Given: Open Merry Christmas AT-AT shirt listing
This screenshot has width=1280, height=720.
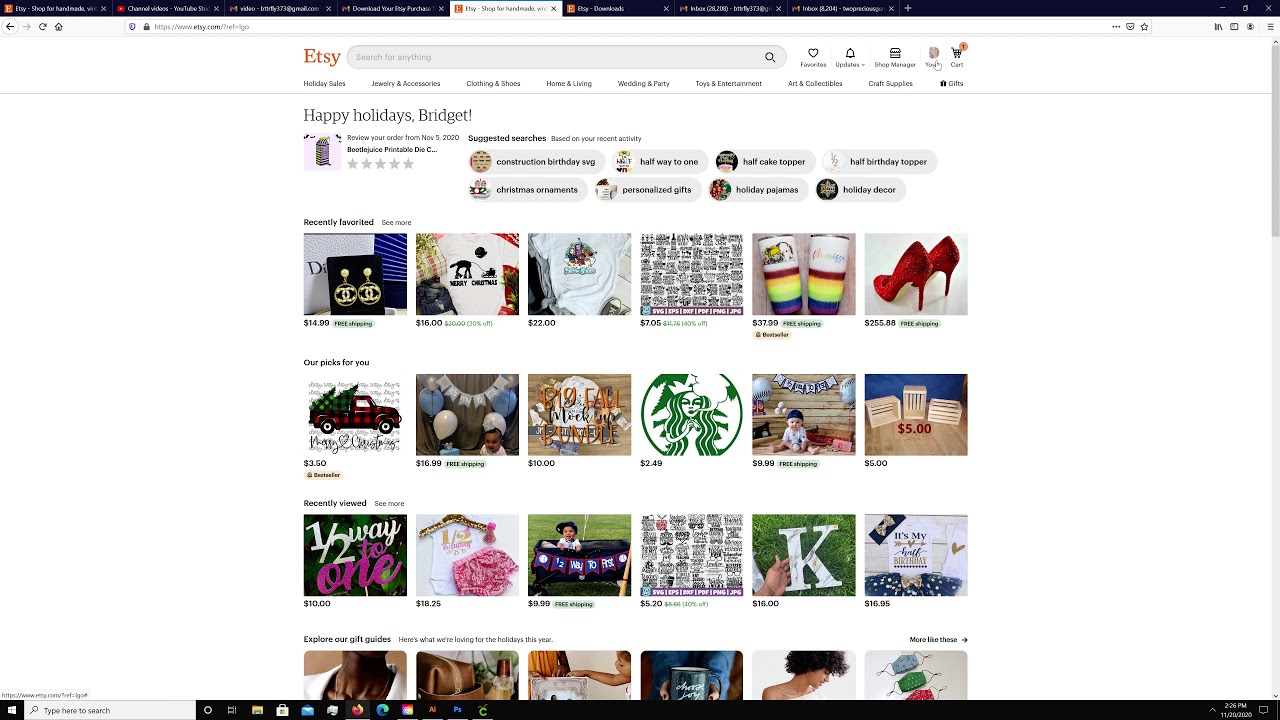Looking at the screenshot, I should point(467,274).
